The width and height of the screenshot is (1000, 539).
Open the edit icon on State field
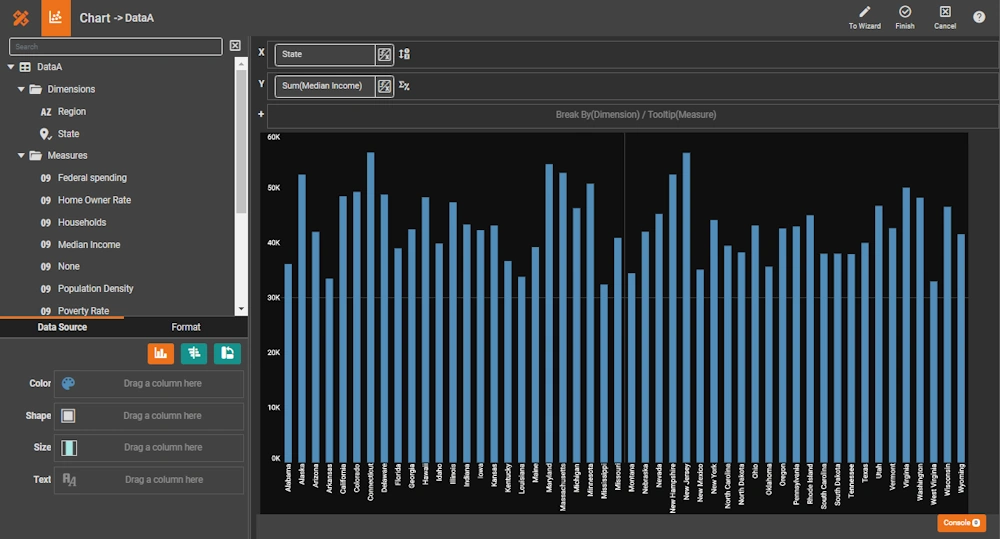(384, 55)
